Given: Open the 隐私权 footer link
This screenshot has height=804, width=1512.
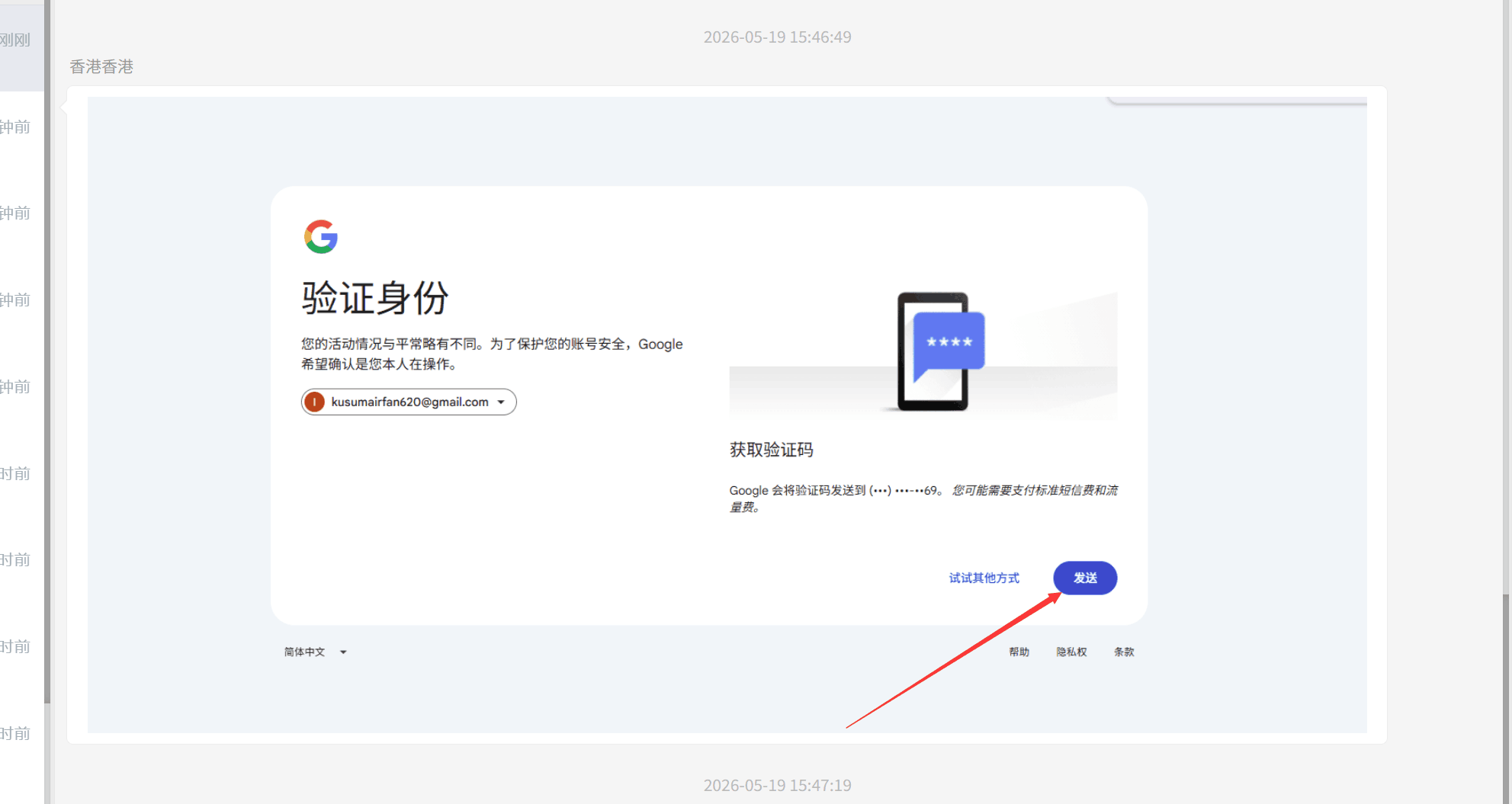Looking at the screenshot, I should tap(1071, 652).
